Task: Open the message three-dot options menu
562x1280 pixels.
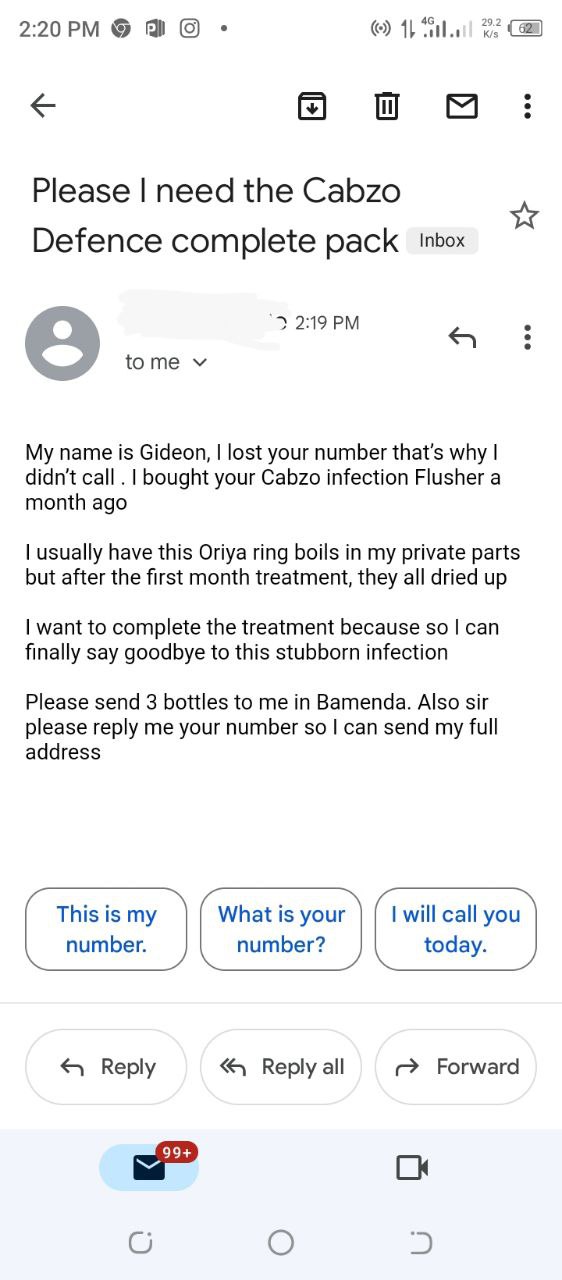Action: coord(527,338)
